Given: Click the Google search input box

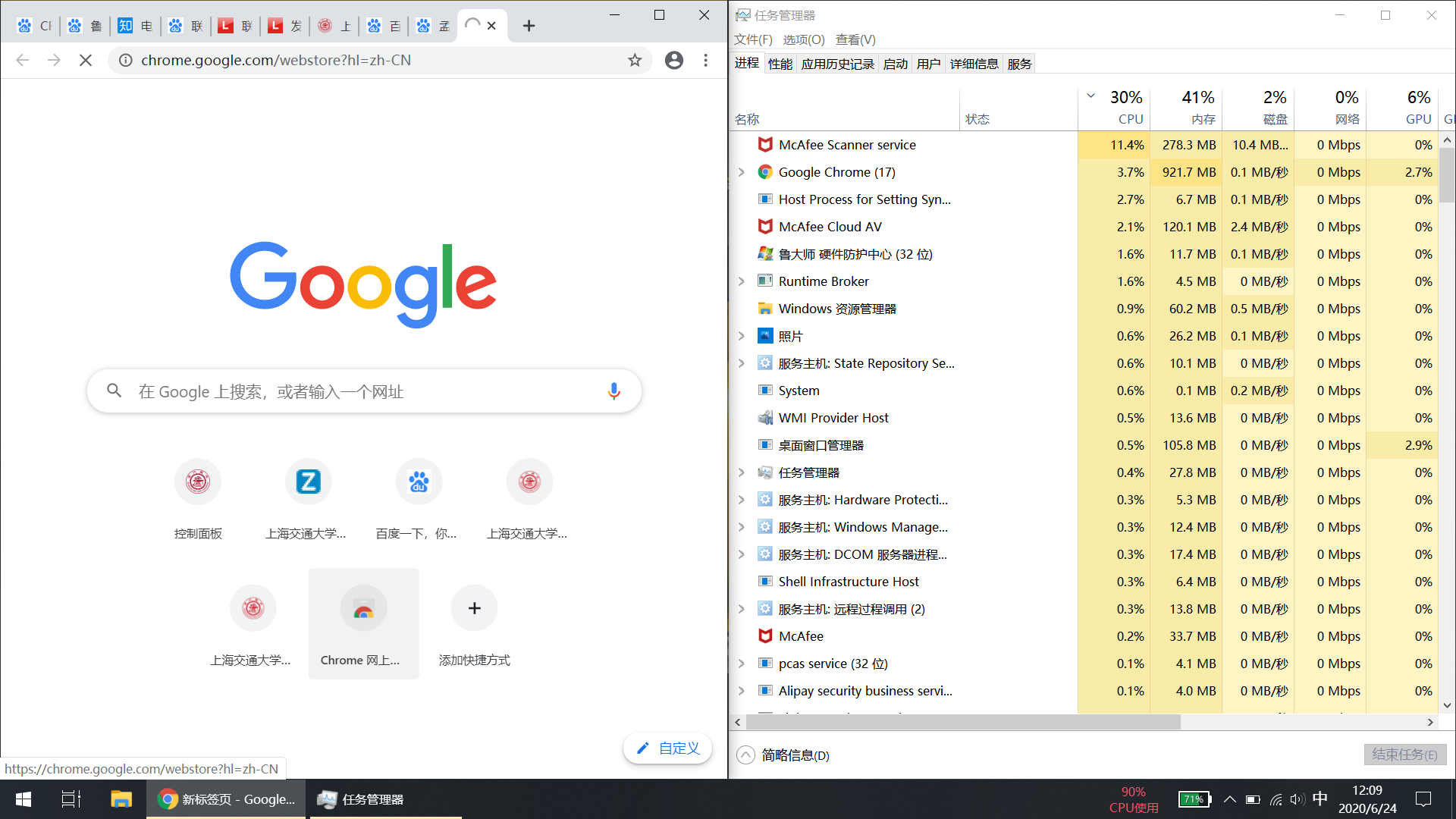Looking at the screenshot, I should click(364, 391).
